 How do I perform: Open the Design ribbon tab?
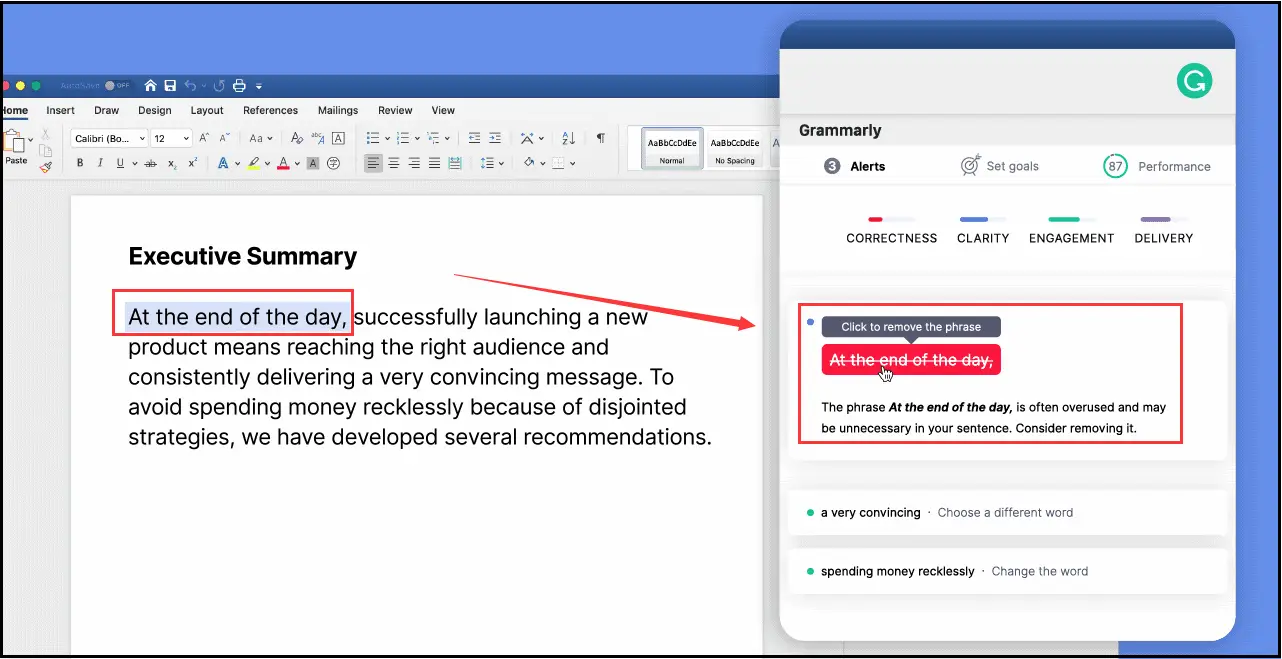coord(155,111)
